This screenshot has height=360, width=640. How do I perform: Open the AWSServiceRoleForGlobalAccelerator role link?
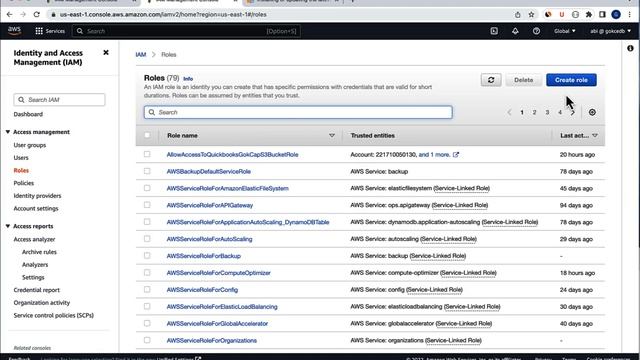click(x=217, y=324)
